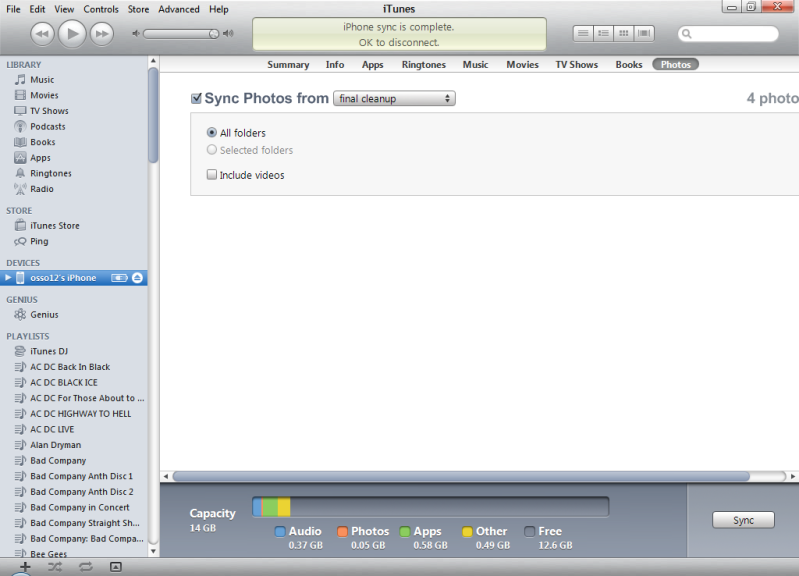Click the Sync button
This screenshot has height=576, width=799.
coord(743,520)
